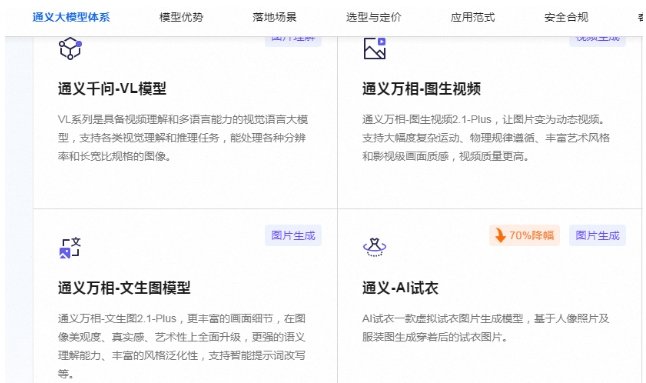This screenshot has height=383, width=646.
Task: Click the VL系列 description text
Action: (x=183, y=138)
